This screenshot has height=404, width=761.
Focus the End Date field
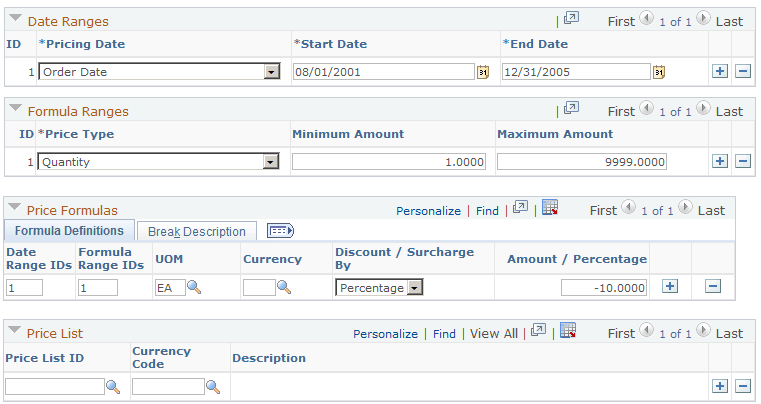(576, 72)
